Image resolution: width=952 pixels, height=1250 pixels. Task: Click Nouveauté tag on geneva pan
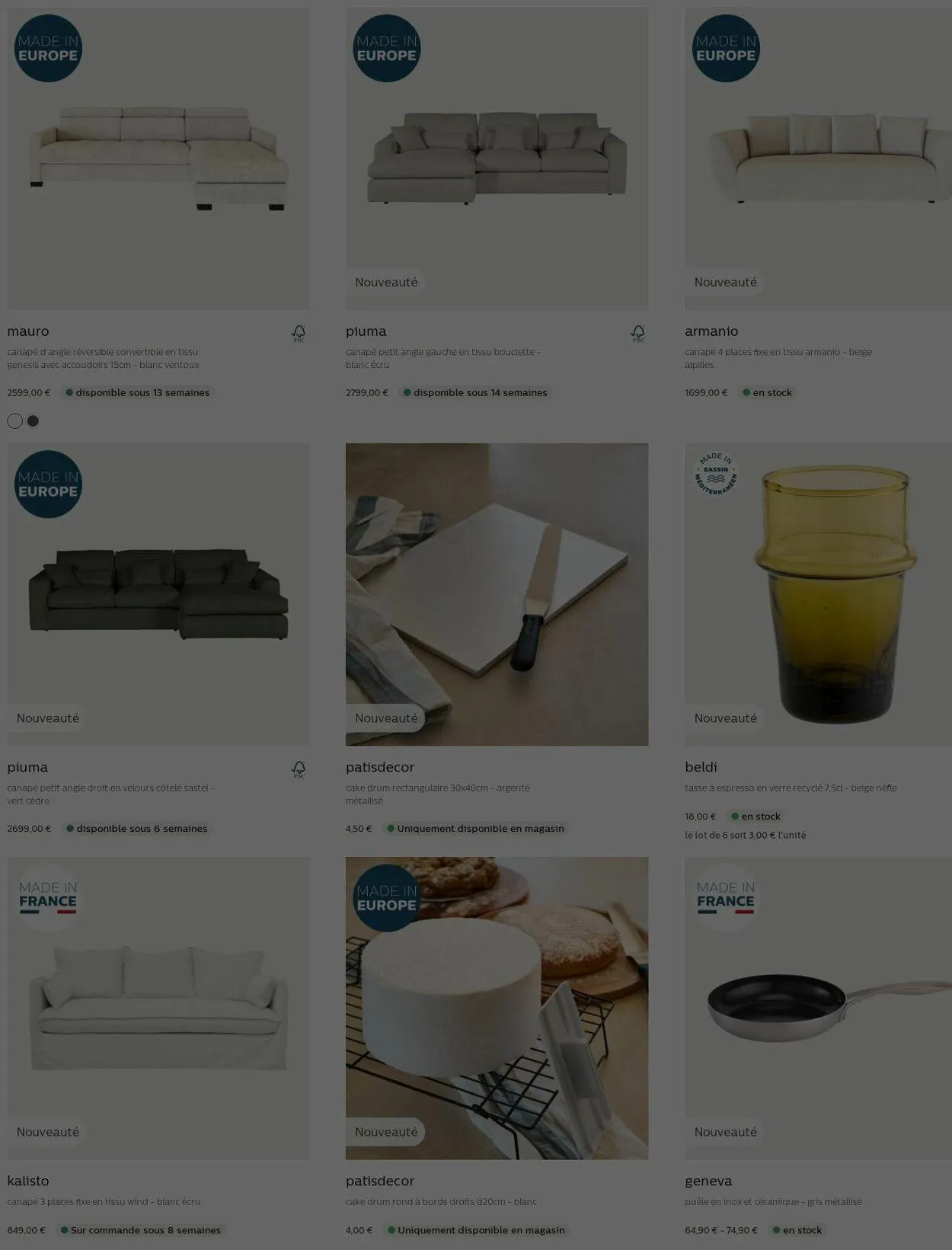click(725, 1132)
